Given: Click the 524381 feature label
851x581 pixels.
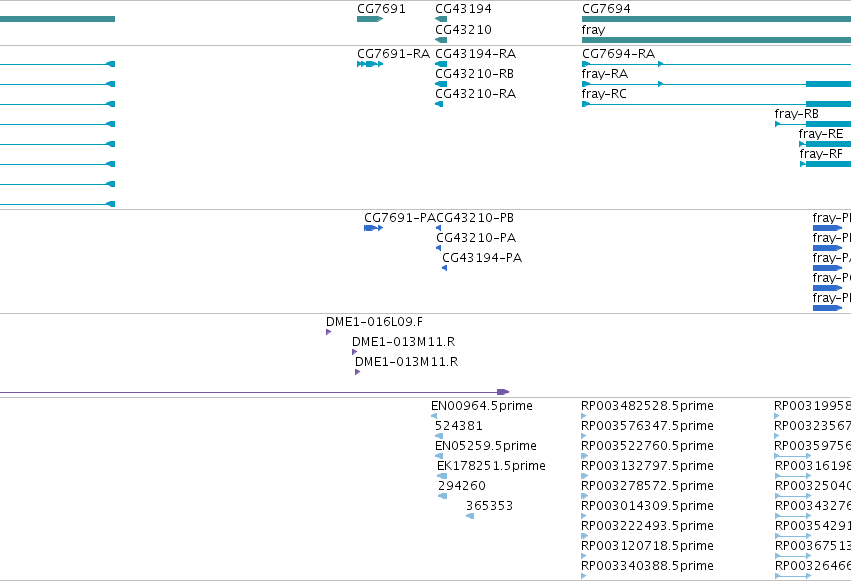Looking at the screenshot, I should tap(459, 426).
